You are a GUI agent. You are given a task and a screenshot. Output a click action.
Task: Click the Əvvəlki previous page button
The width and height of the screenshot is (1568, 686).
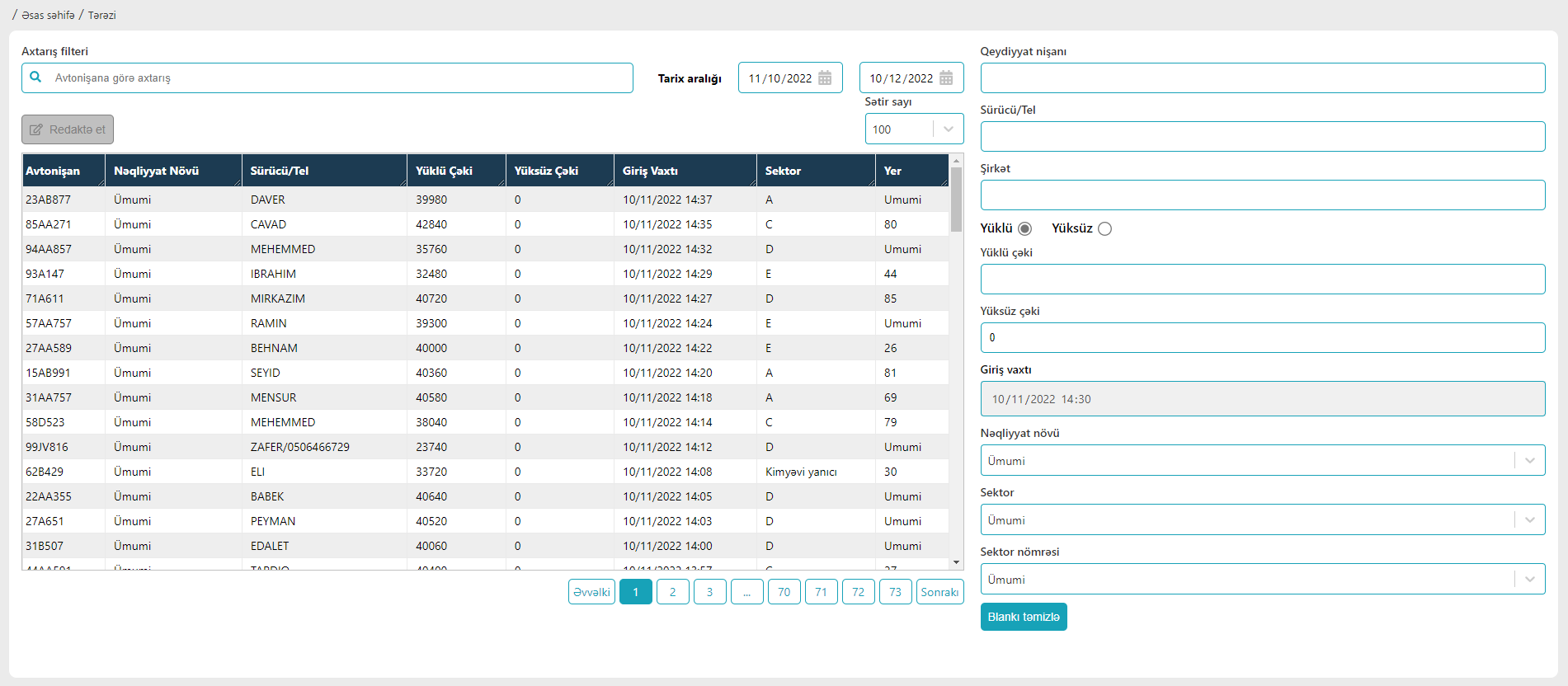coord(591,592)
